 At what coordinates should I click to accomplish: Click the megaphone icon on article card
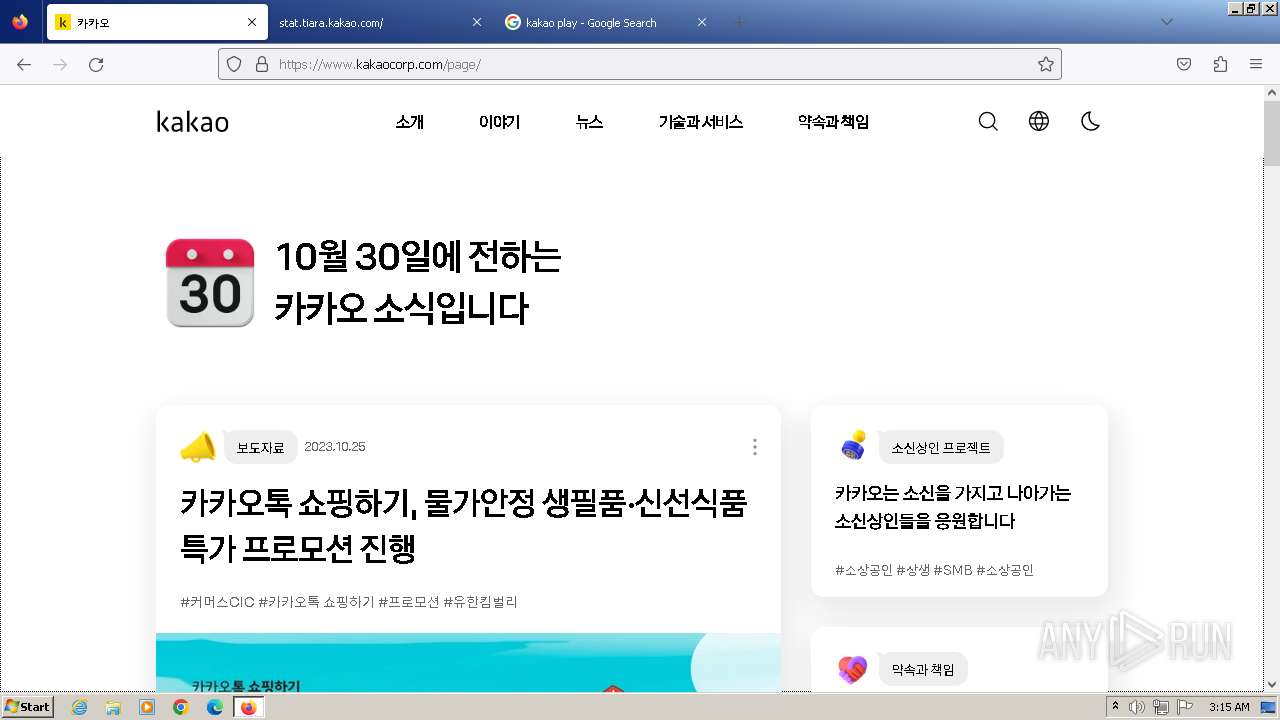[198, 447]
